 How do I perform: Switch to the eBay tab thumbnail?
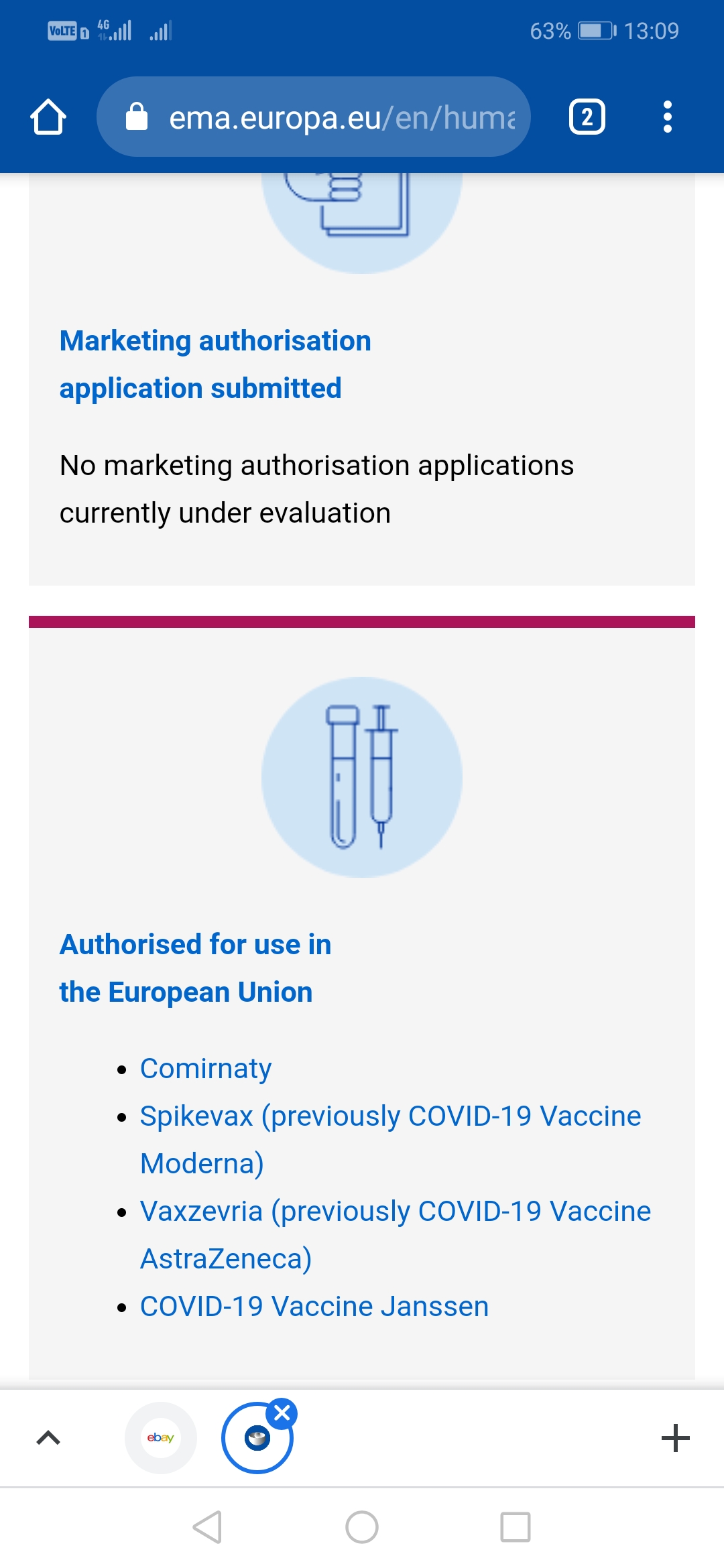[161, 1437]
